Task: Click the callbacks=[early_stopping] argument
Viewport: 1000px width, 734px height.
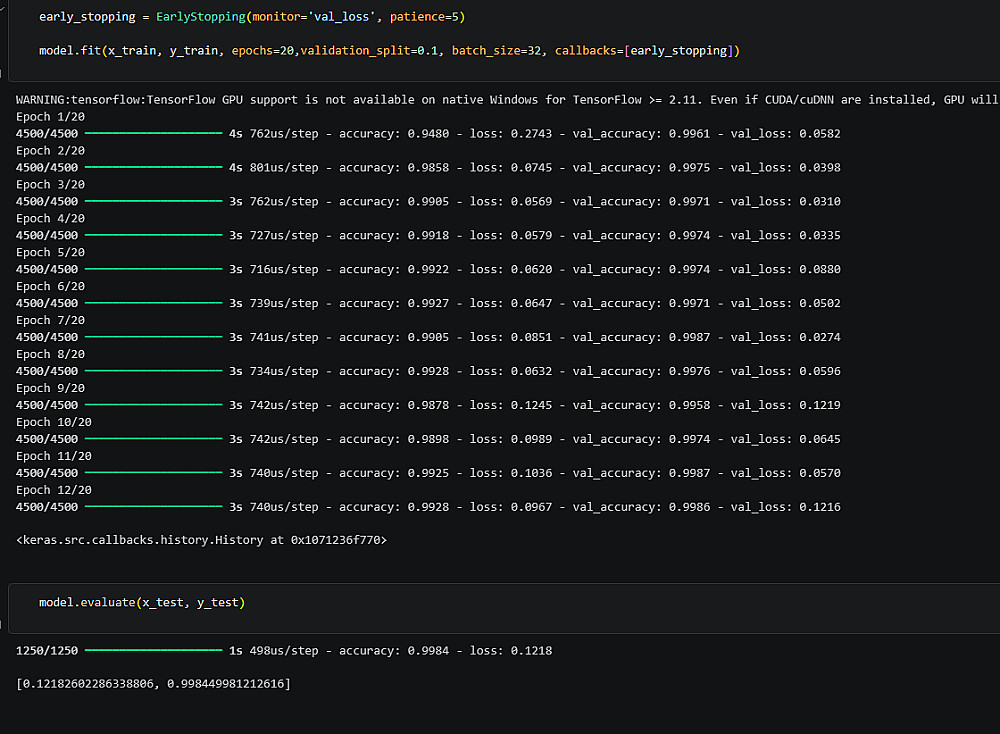Action: pyautogui.click(x=647, y=50)
